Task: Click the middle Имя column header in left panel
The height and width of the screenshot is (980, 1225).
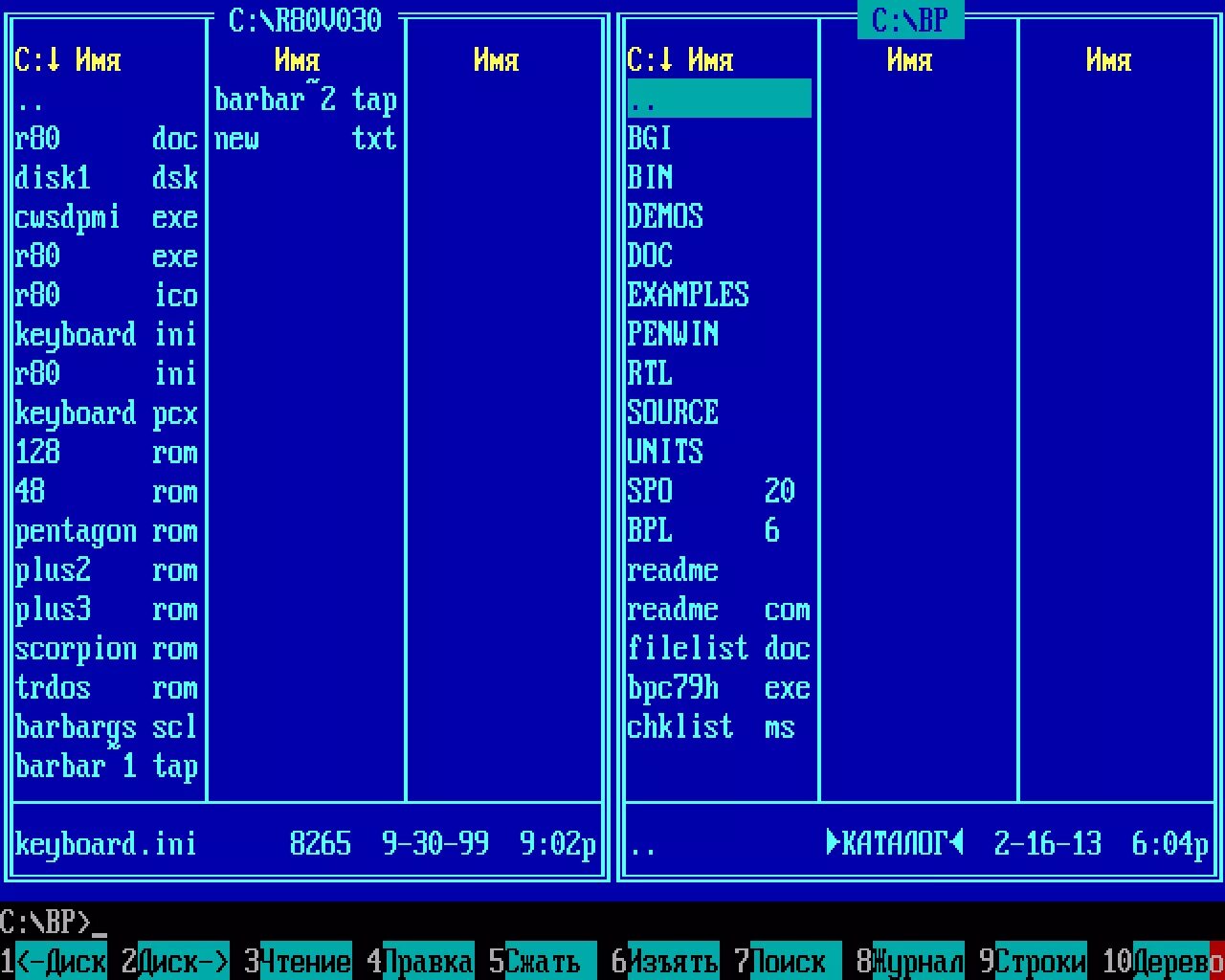Action: click(298, 60)
